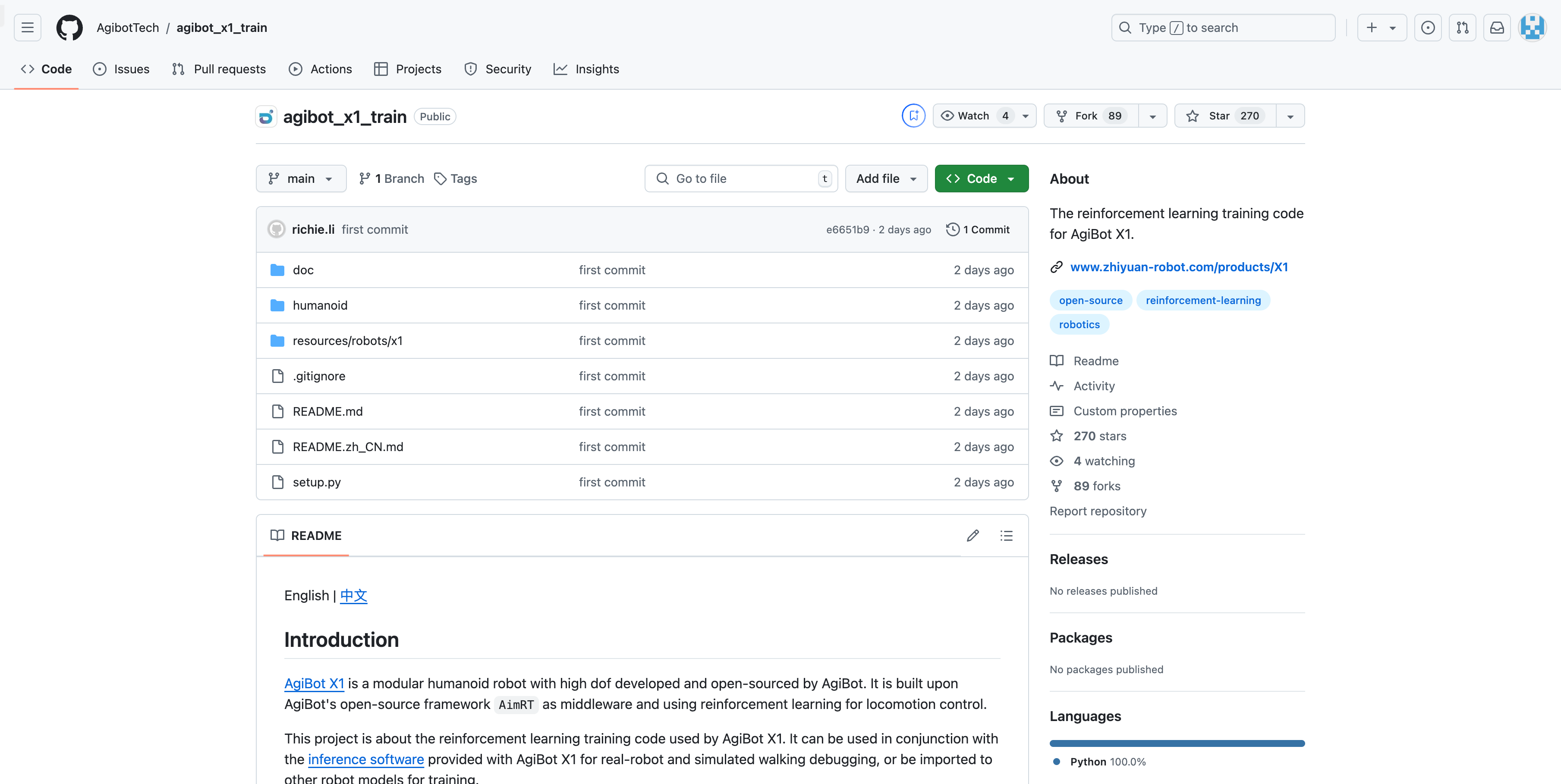Click the Go to file search field
1561x784 pixels.
tap(741, 179)
